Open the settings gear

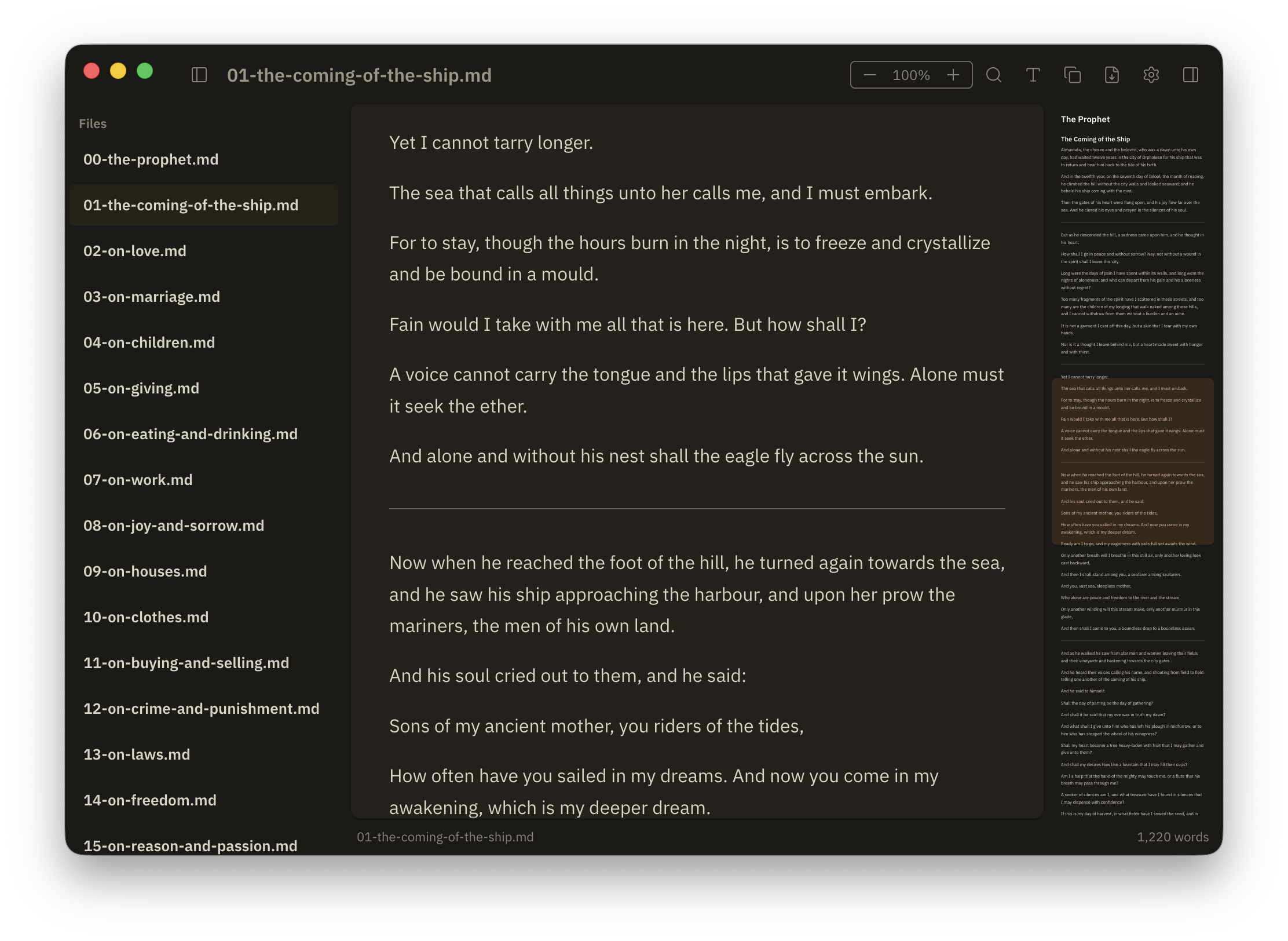click(x=1151, y=75)
